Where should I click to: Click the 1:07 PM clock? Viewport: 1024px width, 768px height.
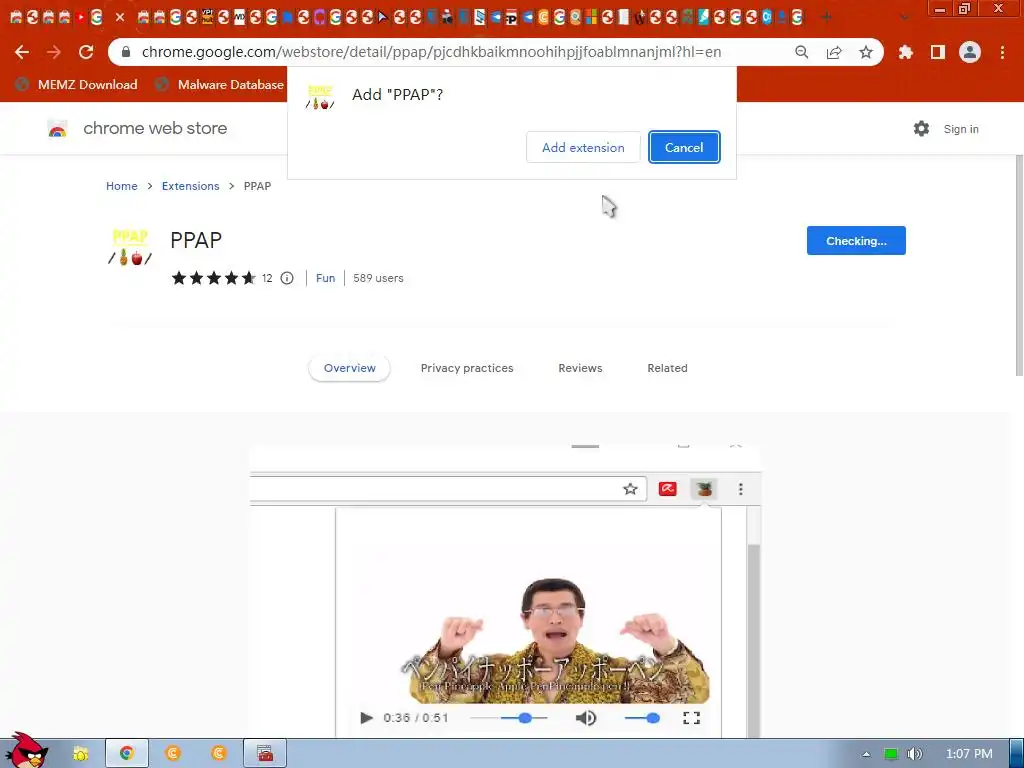(x=969, y=754)
